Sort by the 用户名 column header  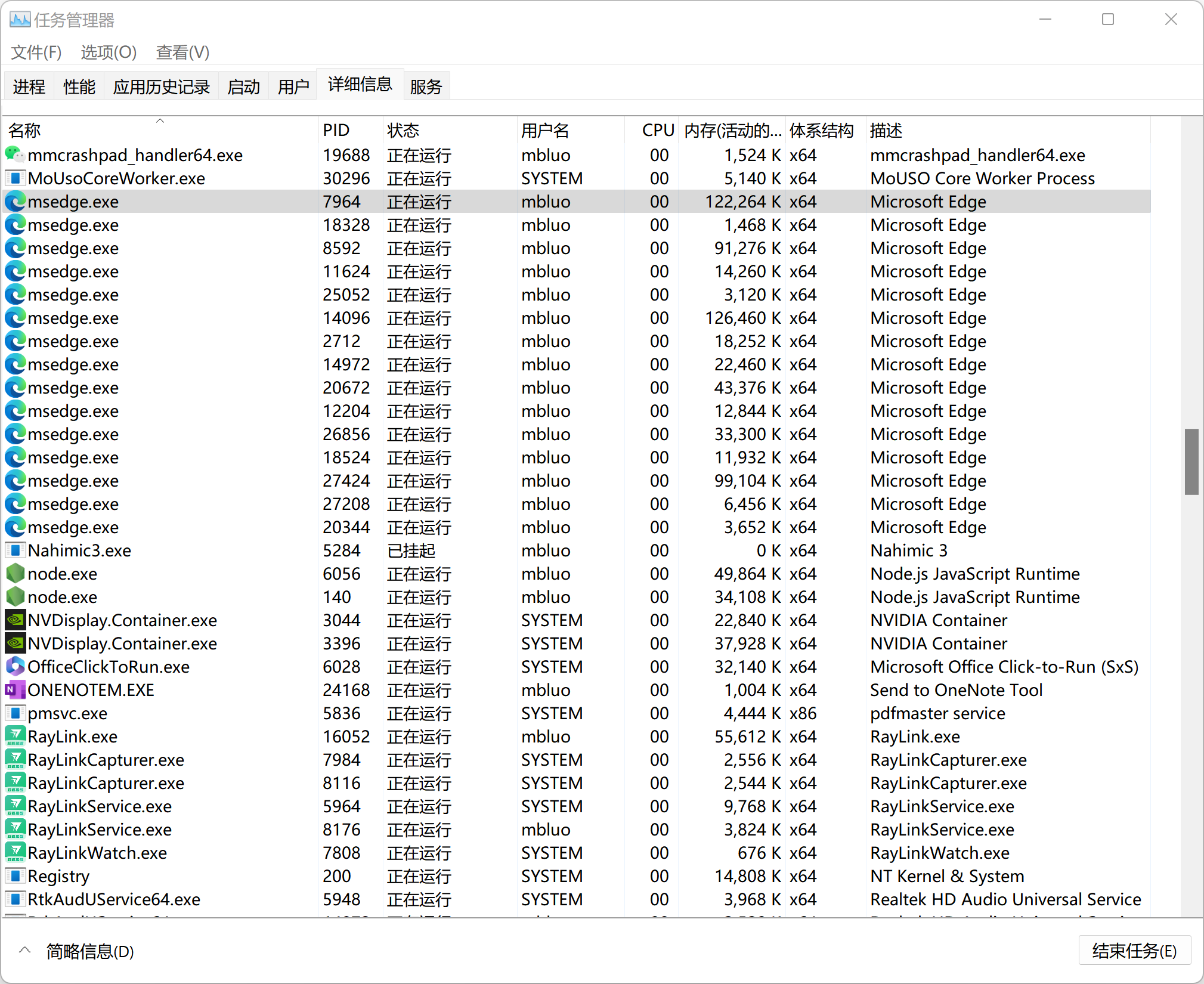pos(570,130)
